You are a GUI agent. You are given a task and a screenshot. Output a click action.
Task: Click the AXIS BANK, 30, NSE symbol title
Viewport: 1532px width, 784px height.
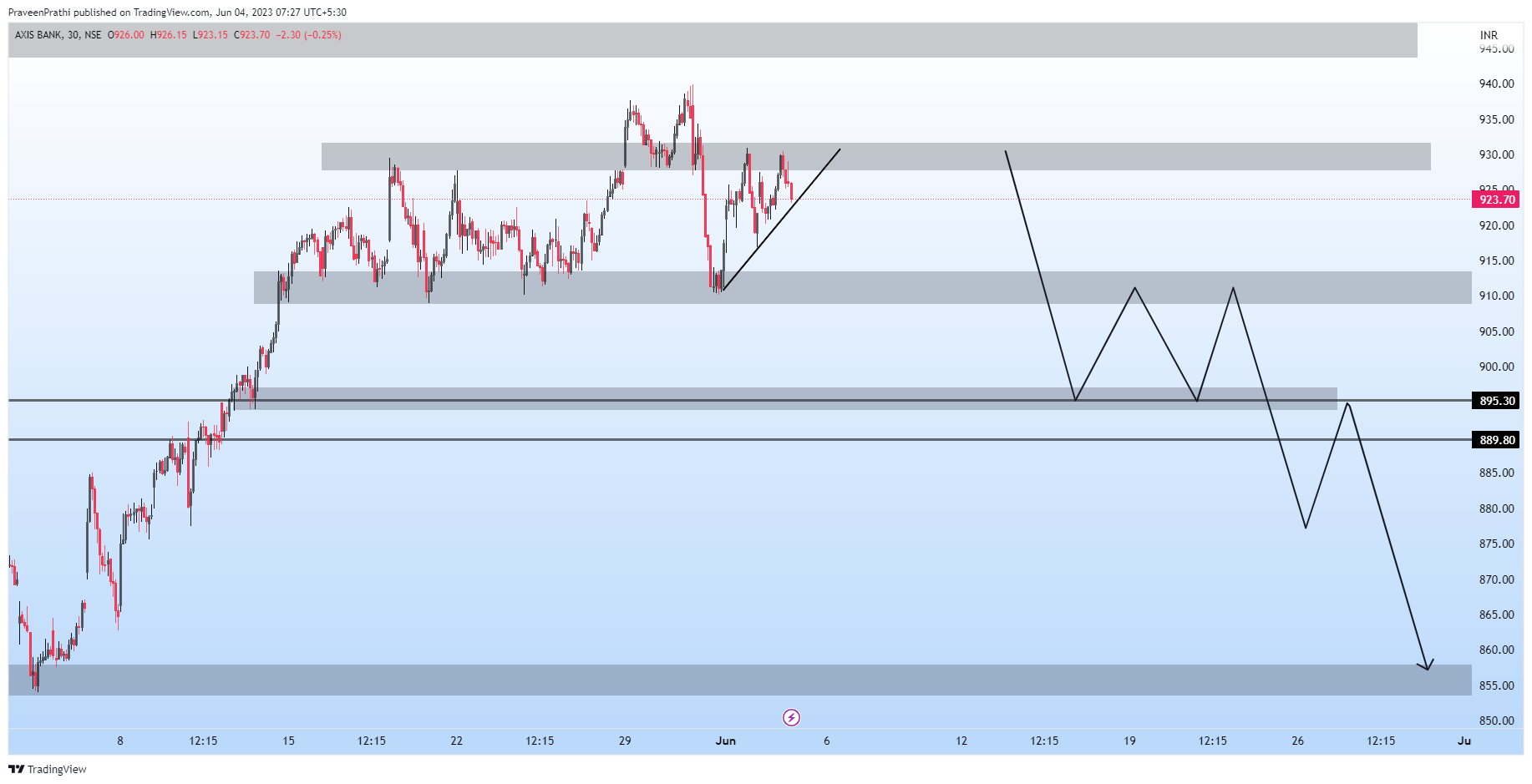coord(58,35)
